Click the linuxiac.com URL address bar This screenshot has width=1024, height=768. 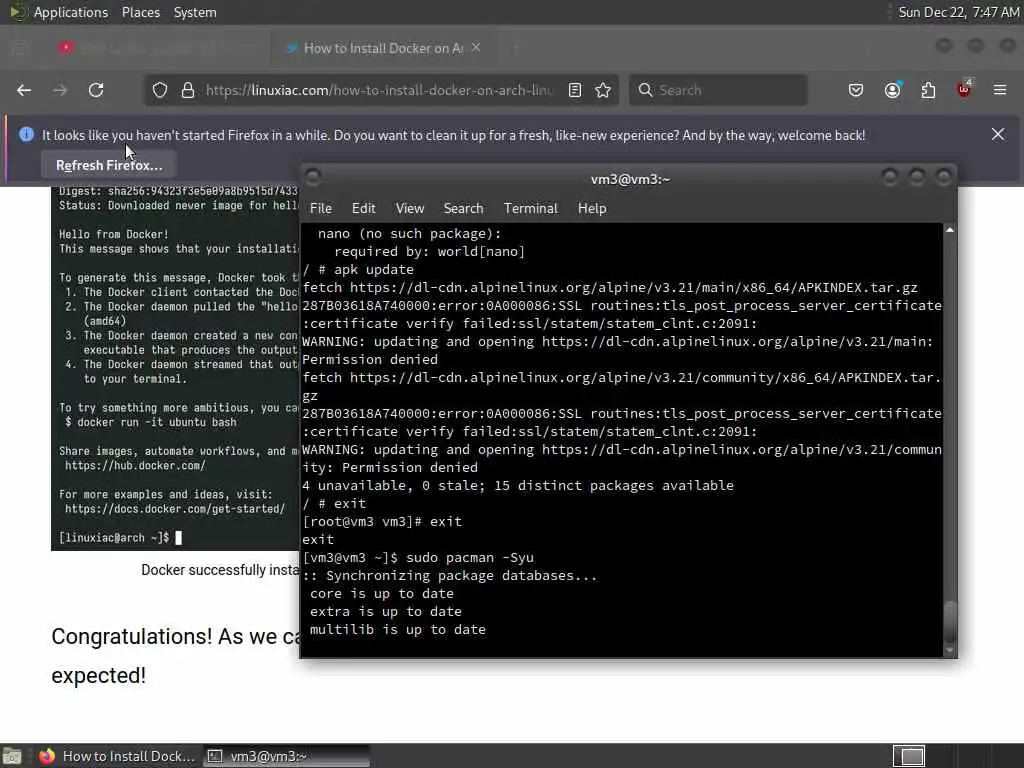click(379, 90)
